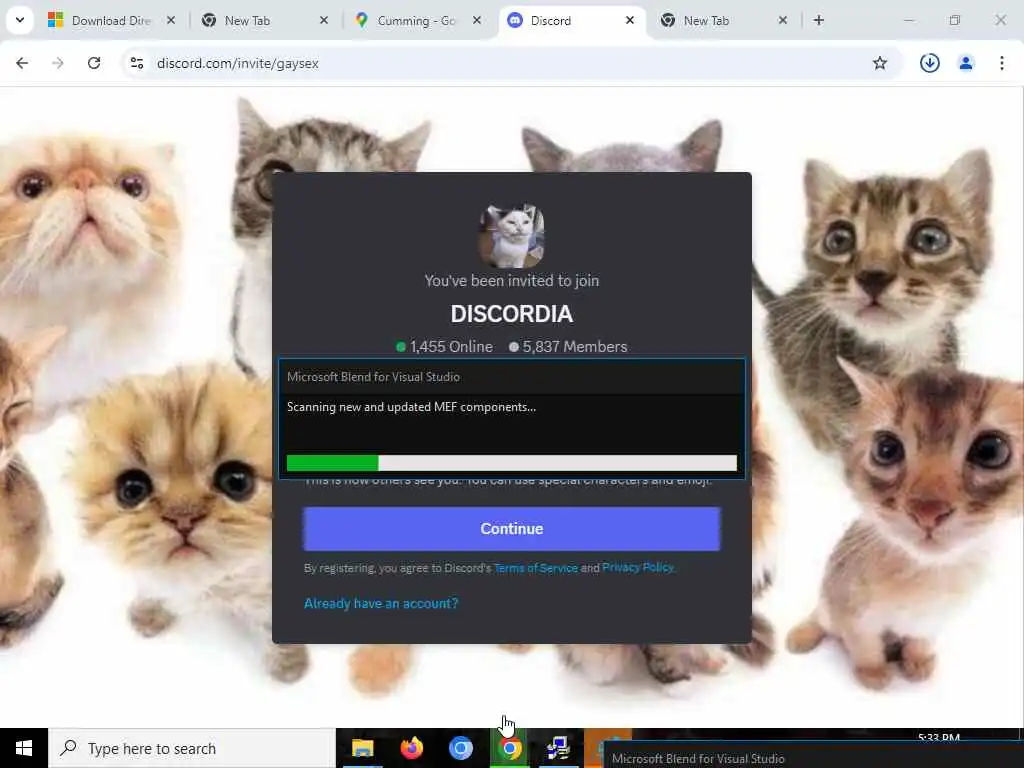Click the Blend for Visual Studio taskbar preview
The width and height of the screenshot is (1024, 768).
coord(813,756)
